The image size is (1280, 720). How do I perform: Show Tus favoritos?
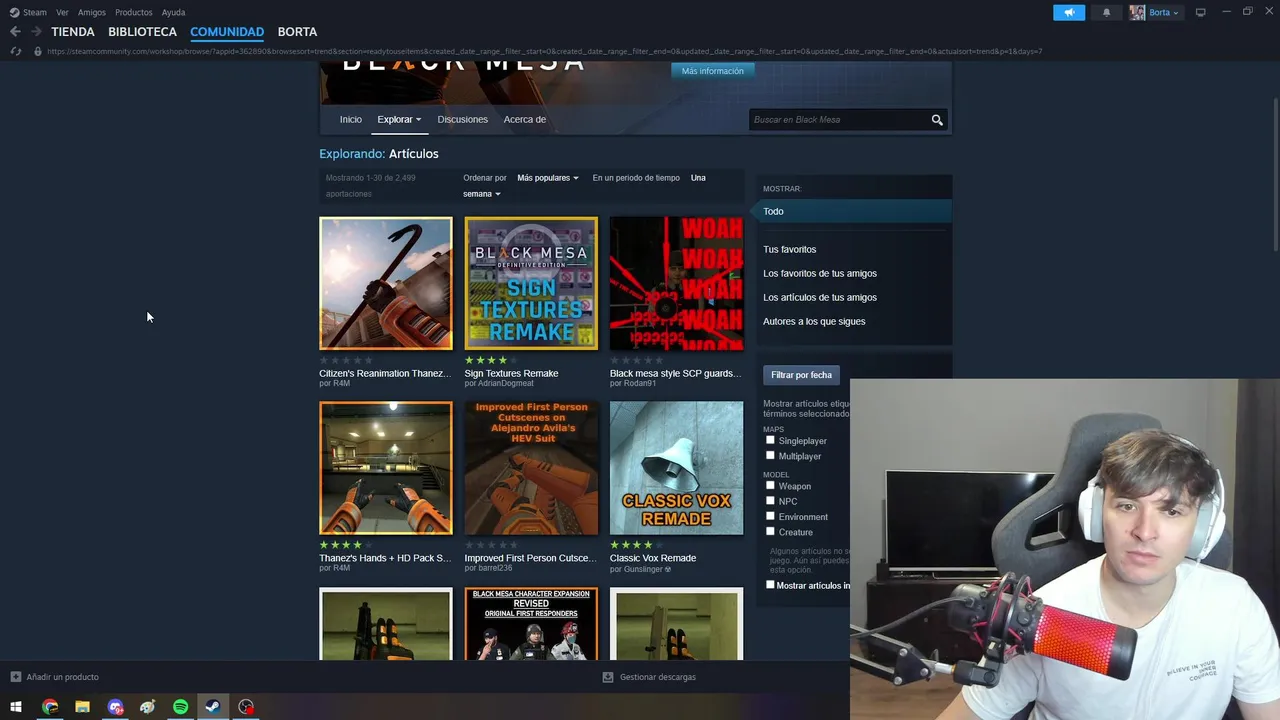[x=789, y=249]
